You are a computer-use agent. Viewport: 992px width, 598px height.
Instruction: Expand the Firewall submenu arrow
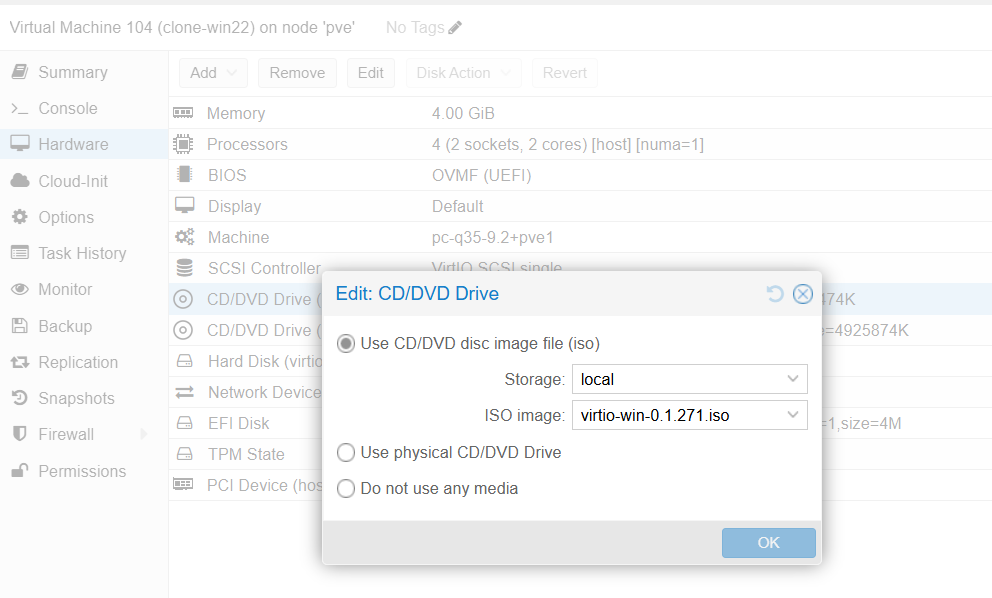[144, 434]
